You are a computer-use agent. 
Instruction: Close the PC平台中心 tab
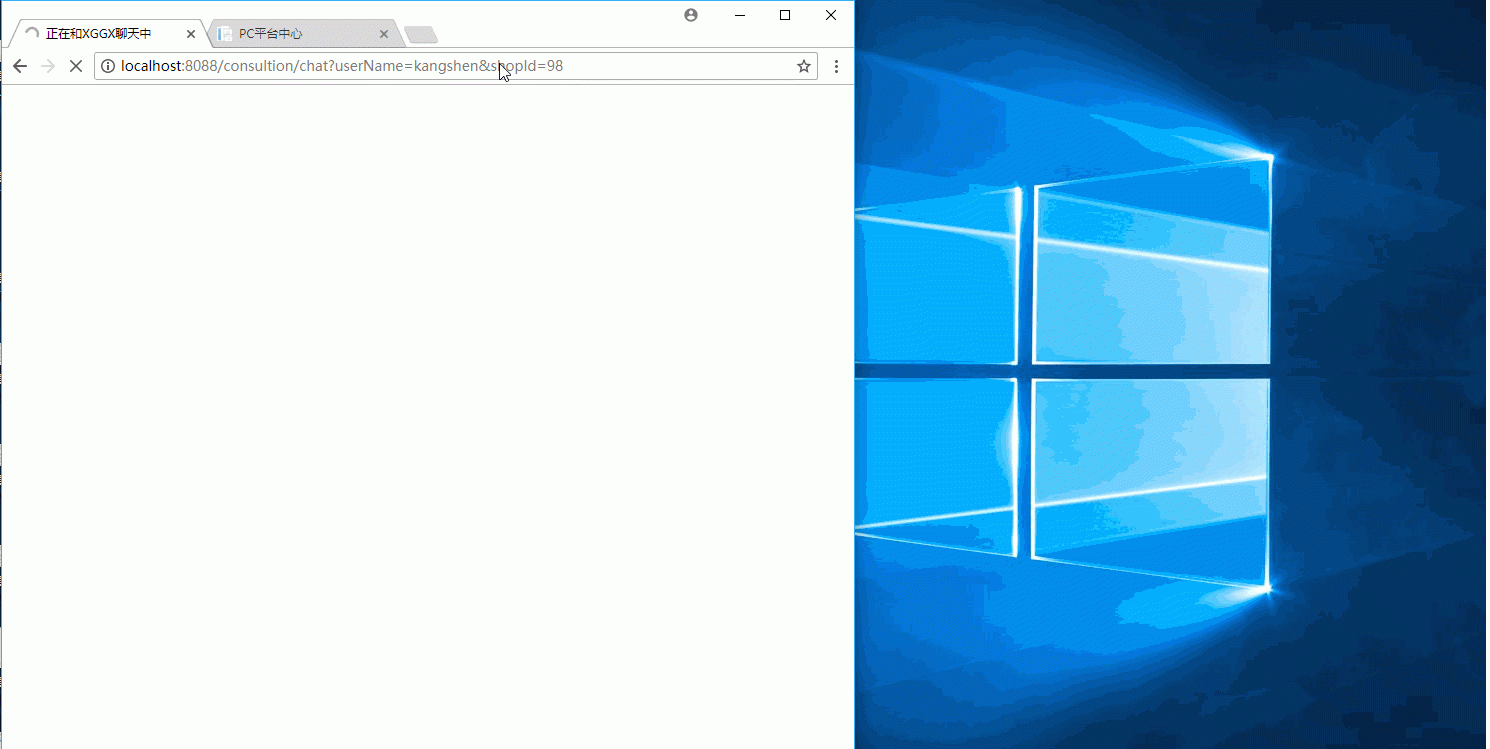[x=384, y=34]
